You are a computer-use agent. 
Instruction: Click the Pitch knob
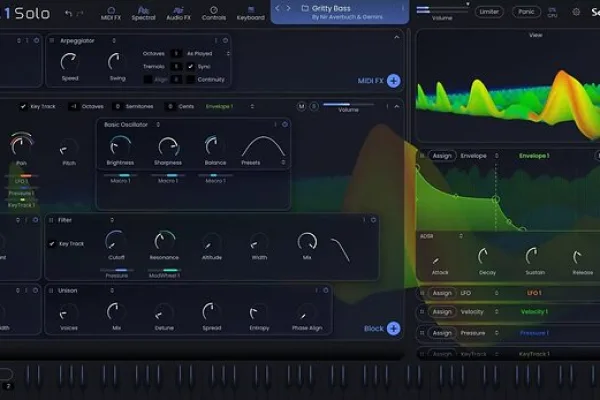(69, 149)
